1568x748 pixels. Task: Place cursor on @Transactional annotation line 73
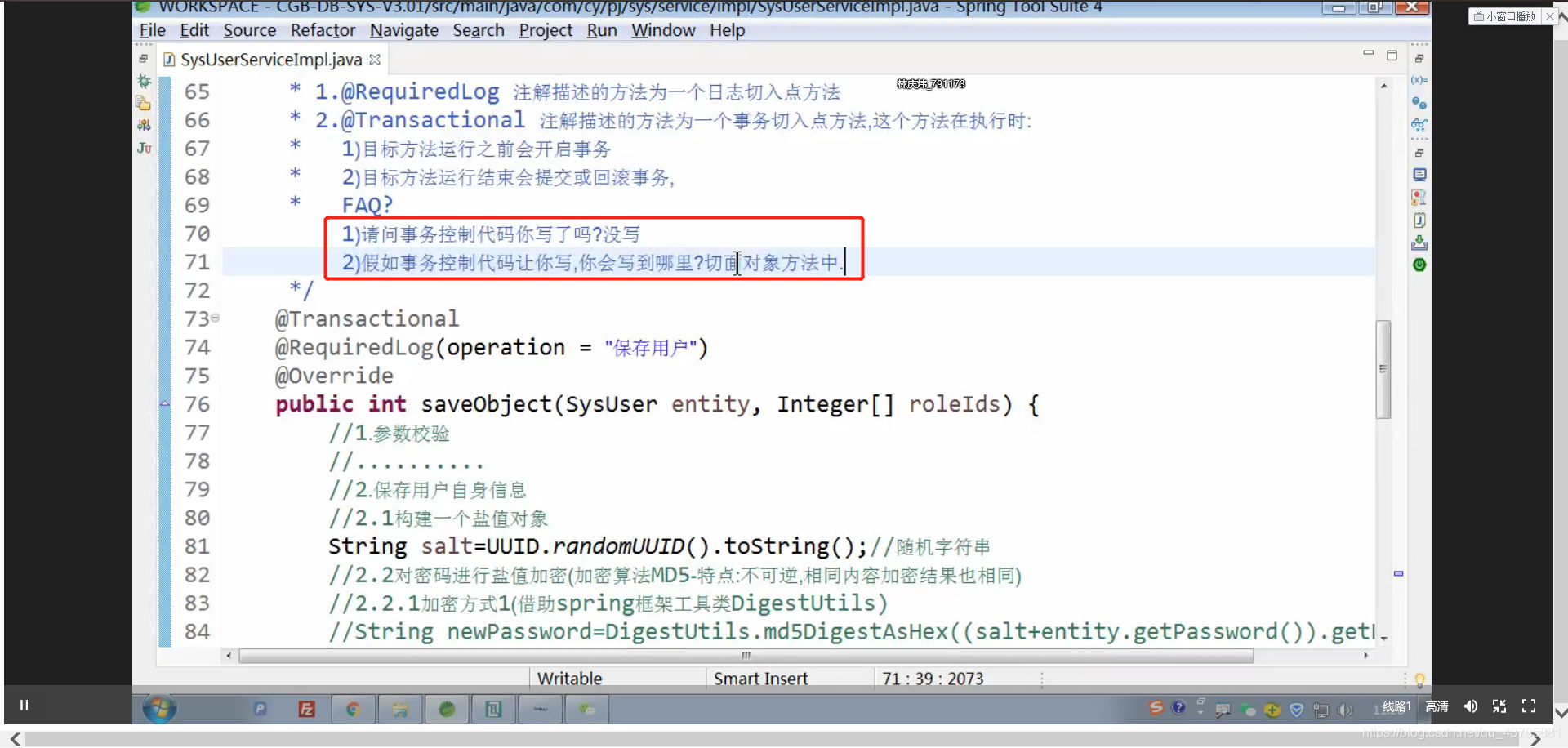(367, 318)
